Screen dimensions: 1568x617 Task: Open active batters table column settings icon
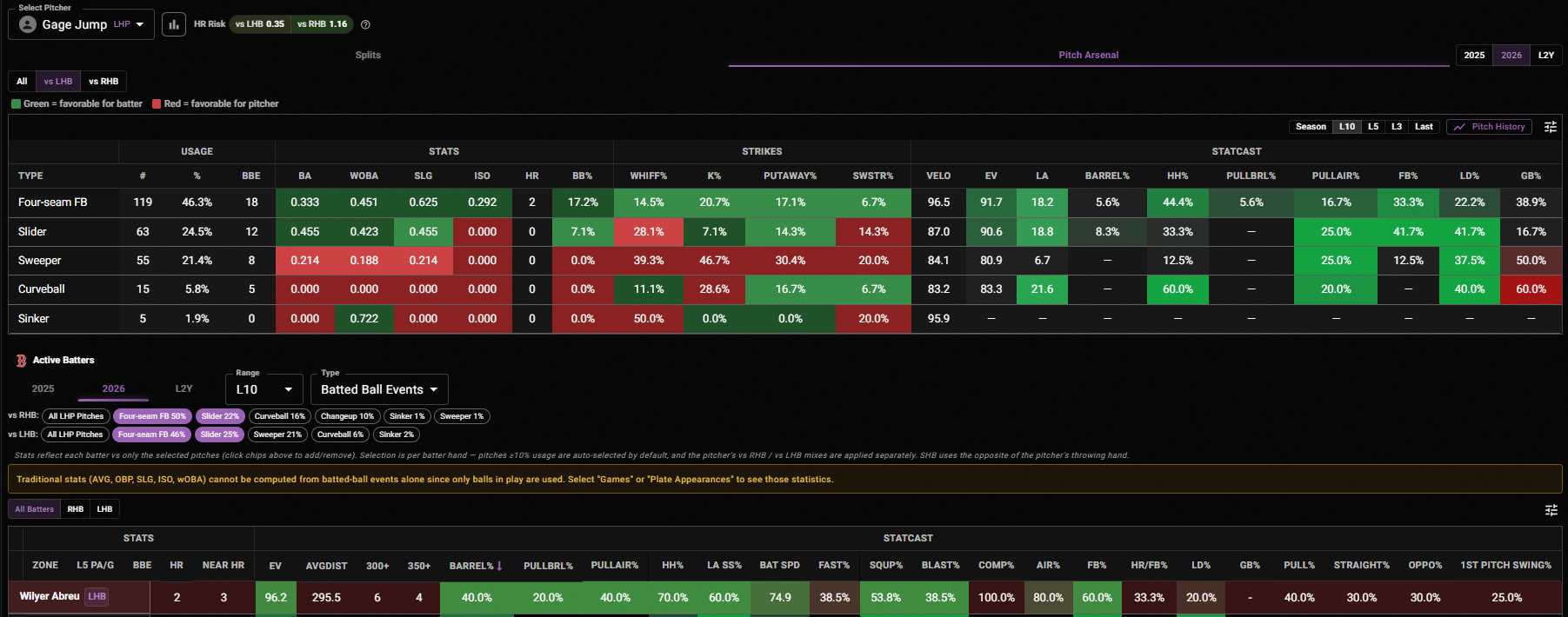point(1551,510)
